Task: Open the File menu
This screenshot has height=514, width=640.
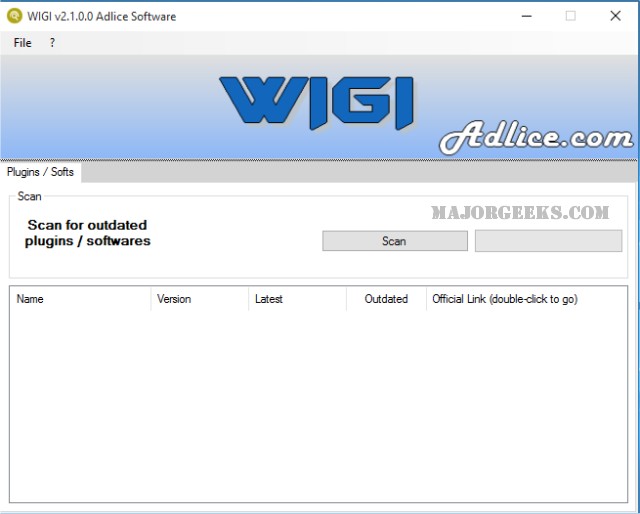Action: pyautogui.click(x=22, y=42)
